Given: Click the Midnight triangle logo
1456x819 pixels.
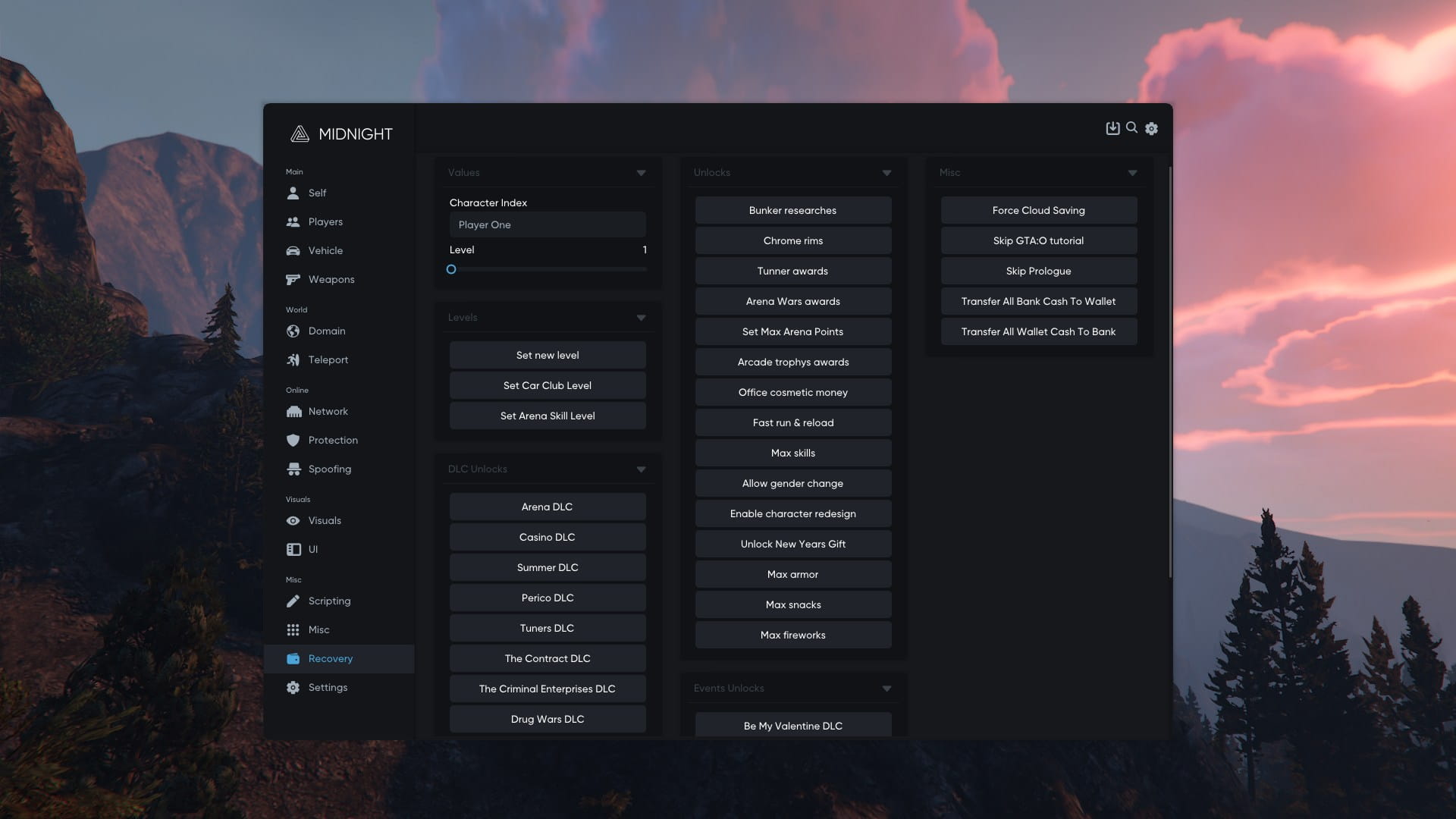Looking at the screenshot, I should [300, 134].
